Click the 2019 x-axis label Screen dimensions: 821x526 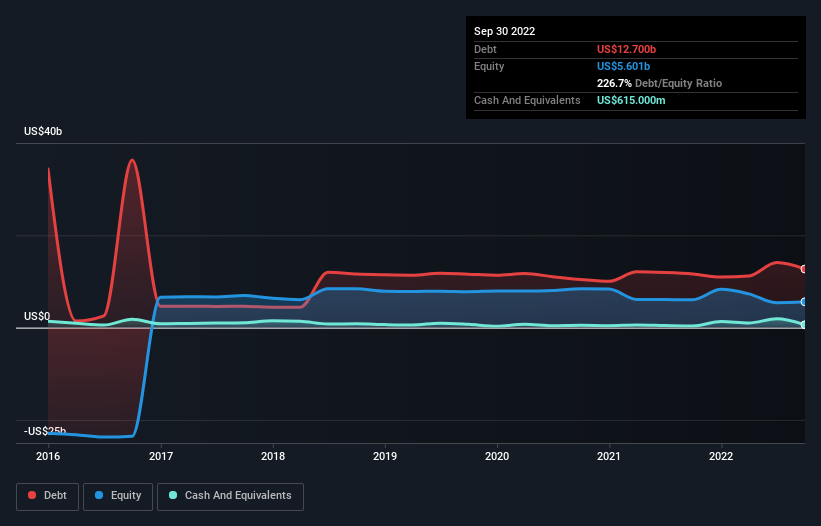coord(385,456)
